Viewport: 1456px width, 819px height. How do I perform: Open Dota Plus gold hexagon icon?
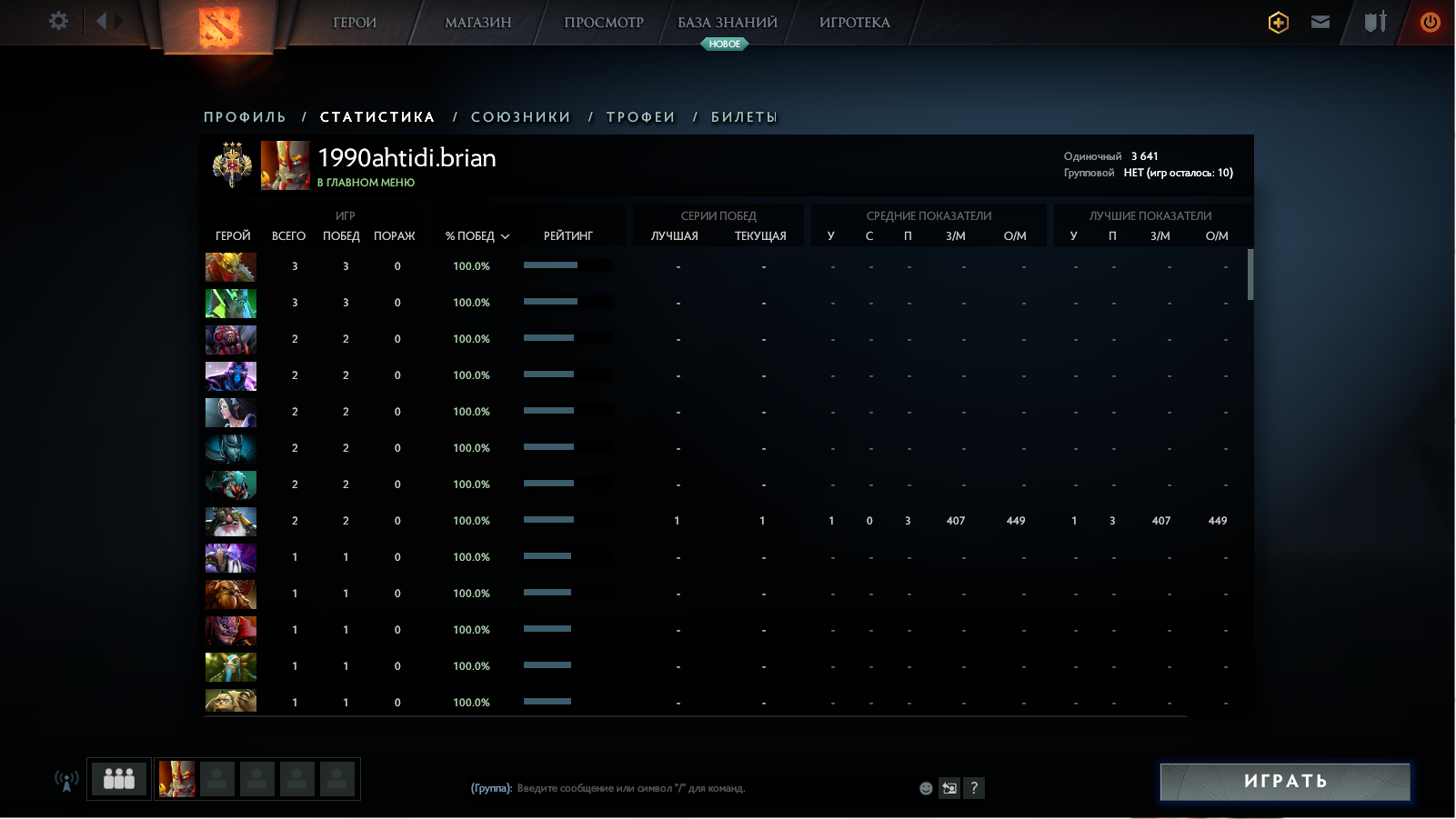point(1277,21)
